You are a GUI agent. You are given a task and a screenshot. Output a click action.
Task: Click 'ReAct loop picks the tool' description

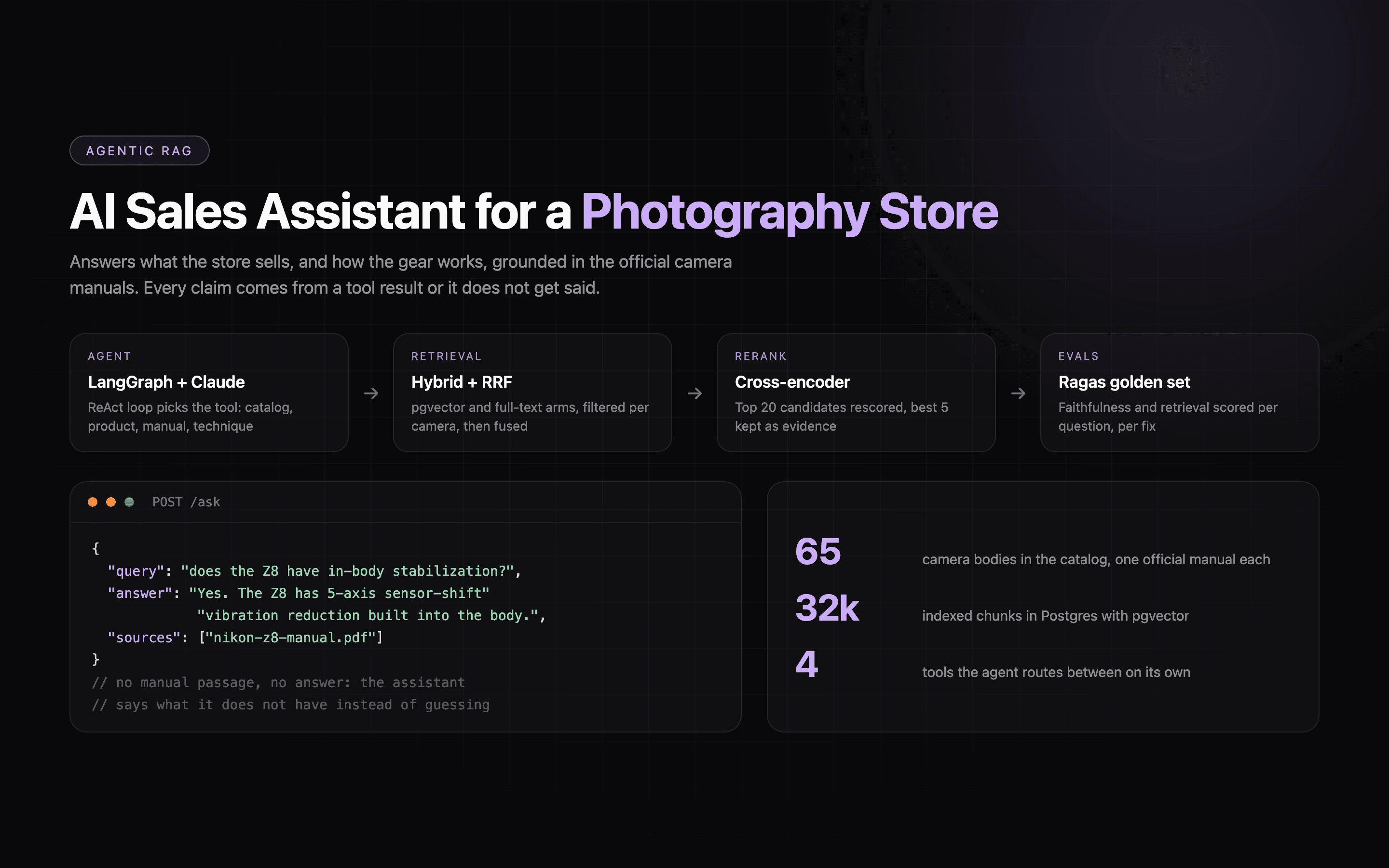(191, 416)
